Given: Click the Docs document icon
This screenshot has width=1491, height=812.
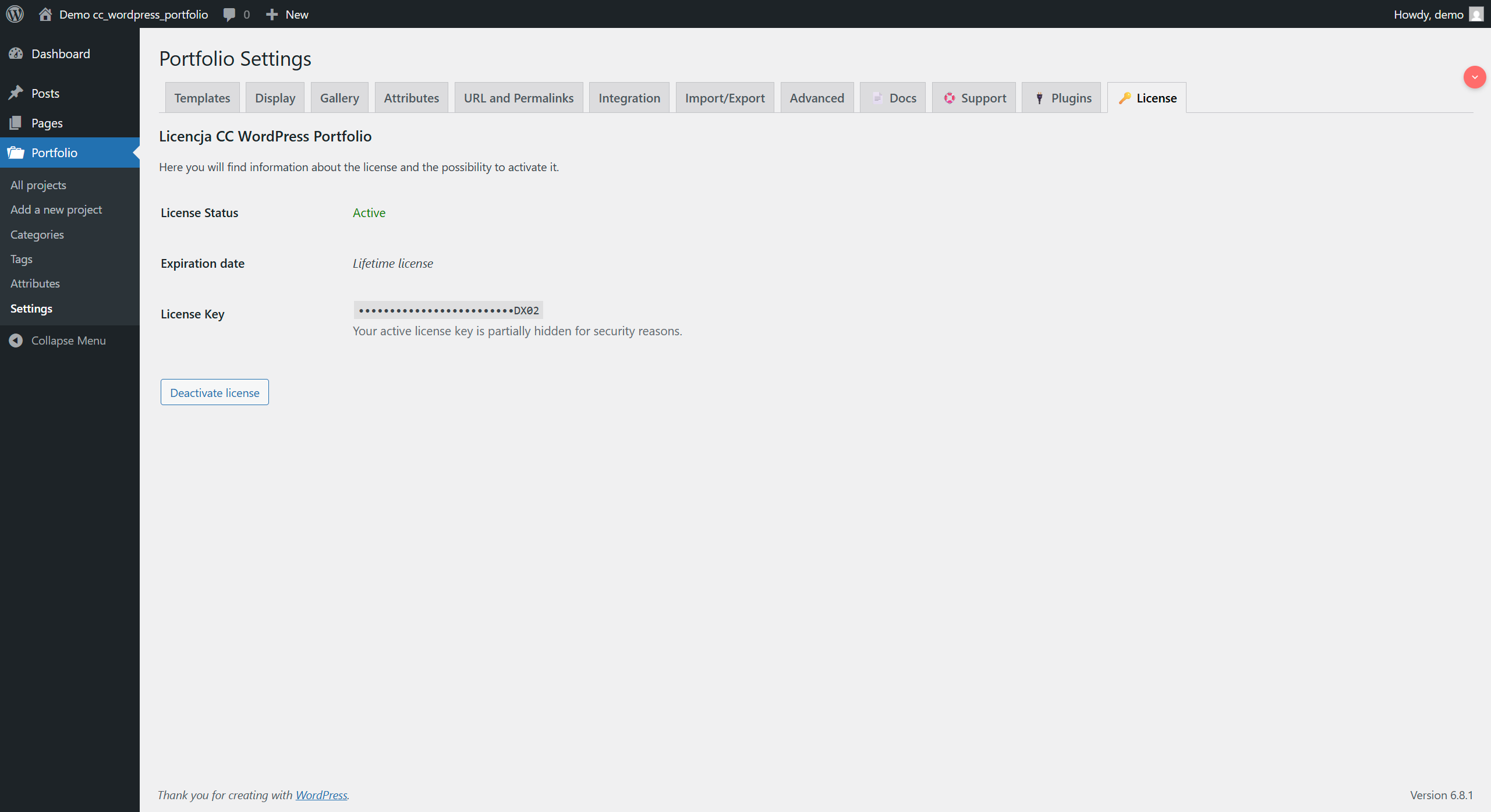Looking at the screenshot, I should 876,98.
